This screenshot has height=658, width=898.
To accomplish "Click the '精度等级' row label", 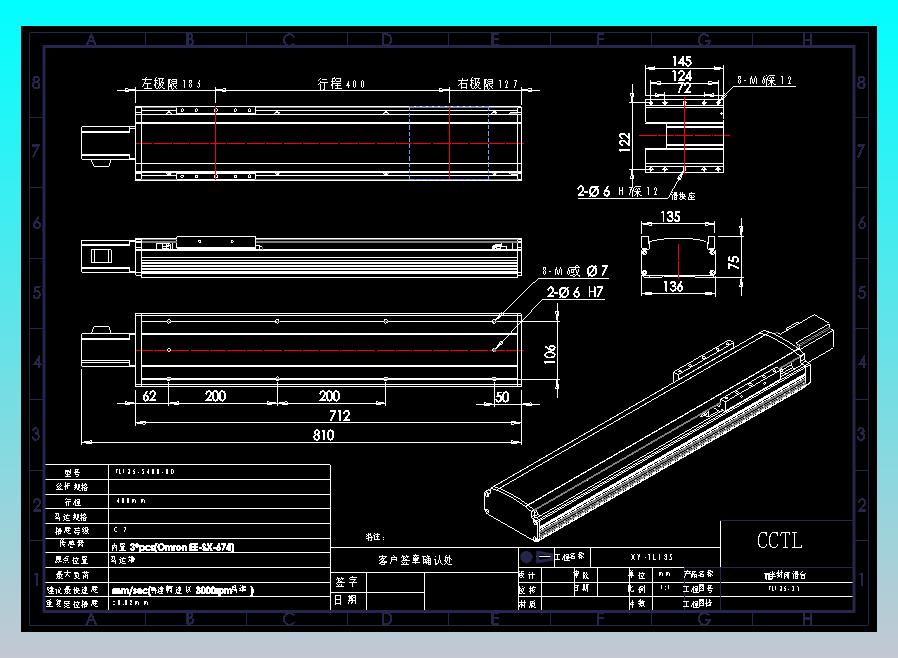I will click(72, 531).
